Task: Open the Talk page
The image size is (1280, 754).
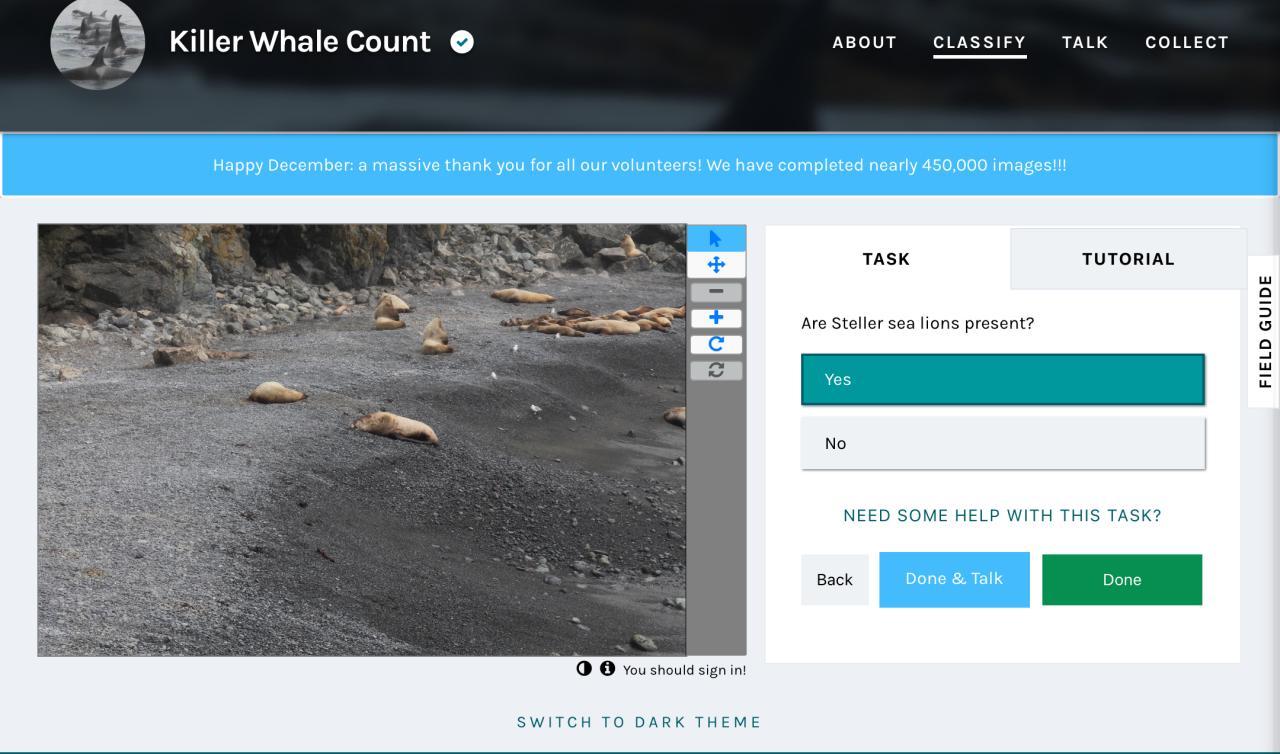Action: pos(1085,42)
